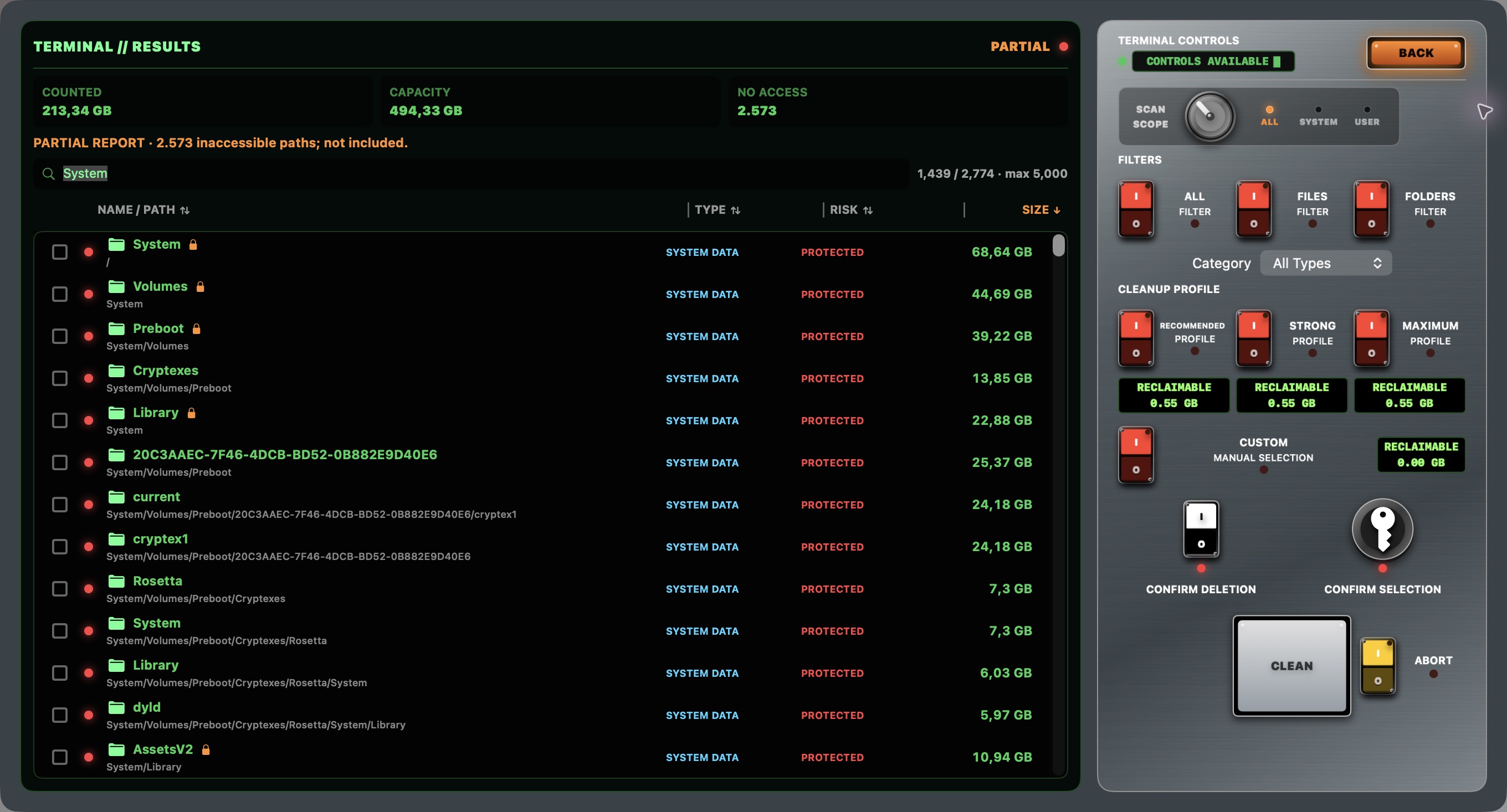Click the lock icon beside Preboot
The height and width of the screenshot is (812, 1507).
[197, 328]
